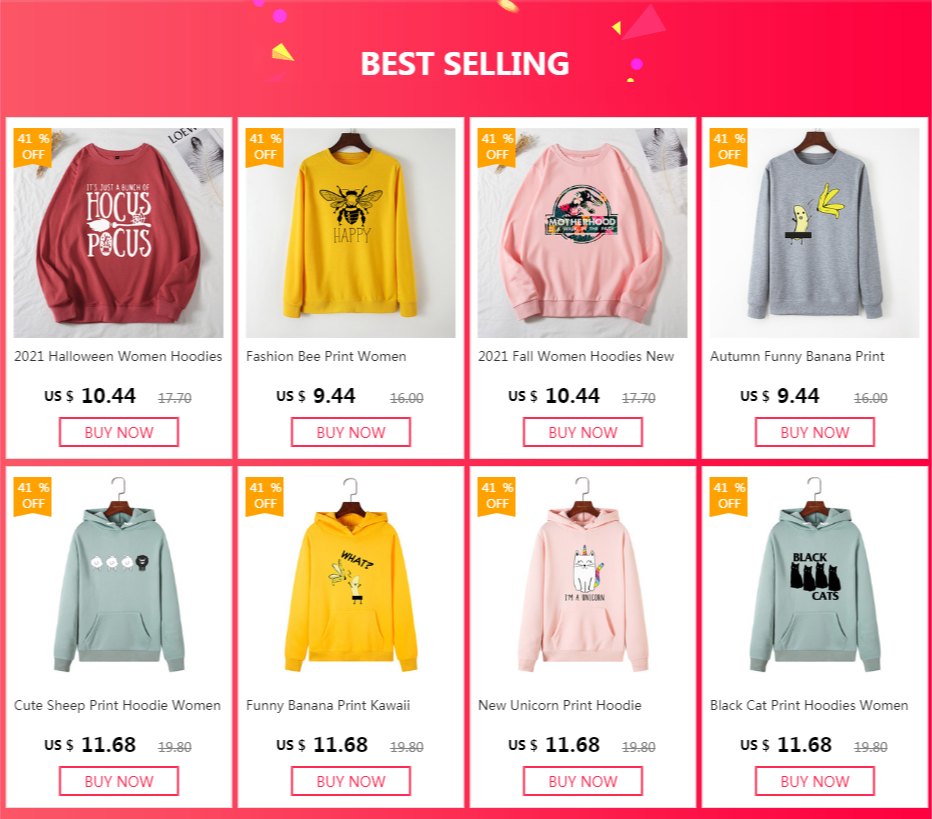Viewport: 932px width, 819px height.
Task: Click Buy Now under Funny Banana Print Kawaii
Action: [351, 781]
